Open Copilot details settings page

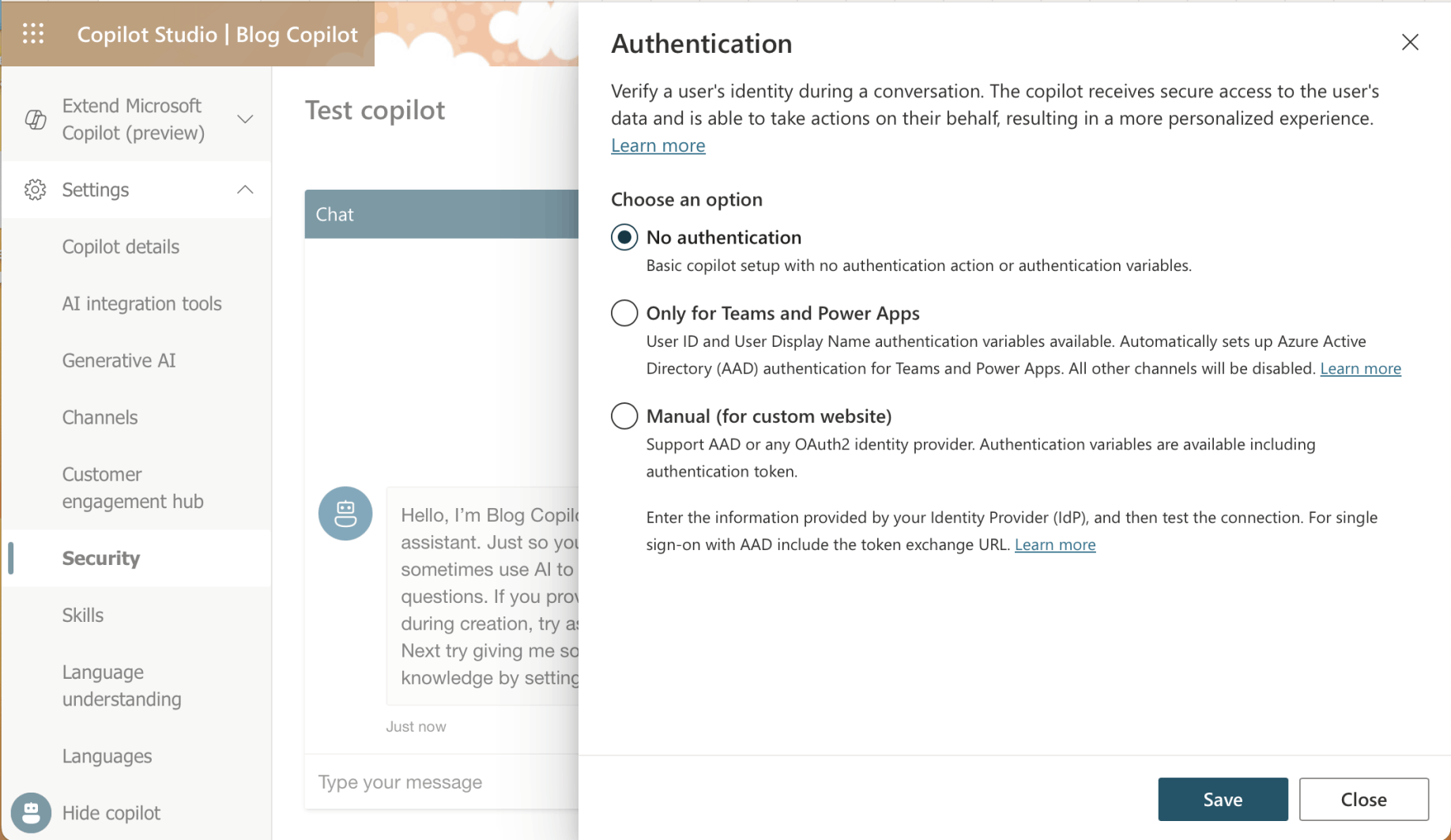(x=121, y=247)
